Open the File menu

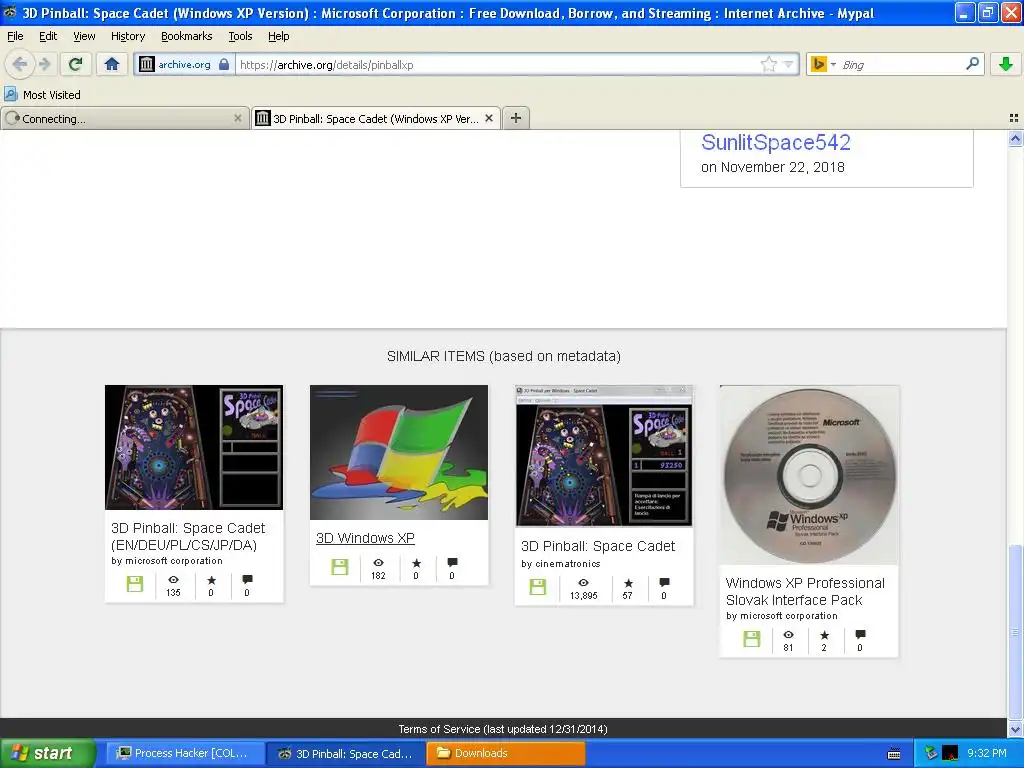click(15, 36)
